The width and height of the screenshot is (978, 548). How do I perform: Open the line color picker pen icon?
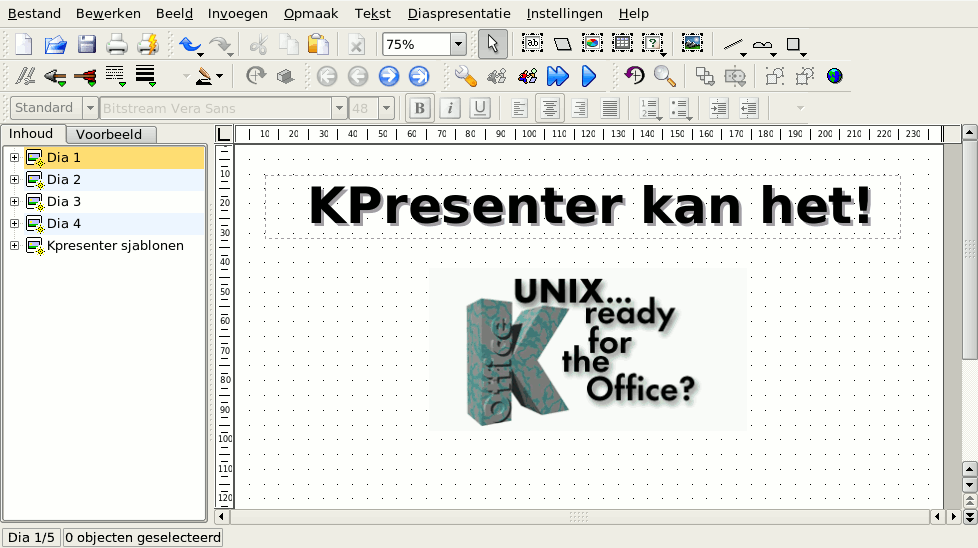pyautogui.click(x=205, y=76)
